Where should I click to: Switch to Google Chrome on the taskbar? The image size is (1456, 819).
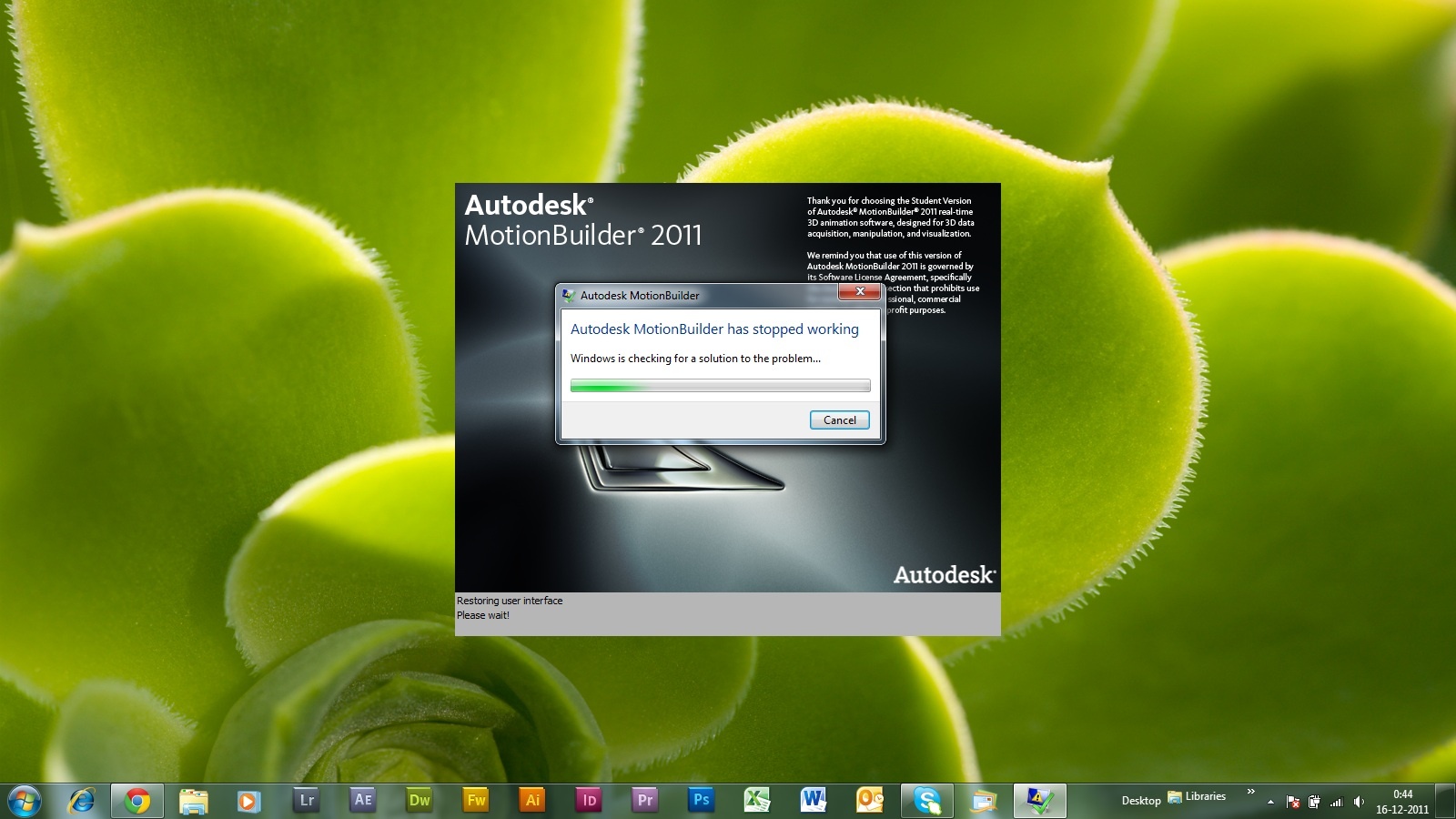click(x=137, y=801)
